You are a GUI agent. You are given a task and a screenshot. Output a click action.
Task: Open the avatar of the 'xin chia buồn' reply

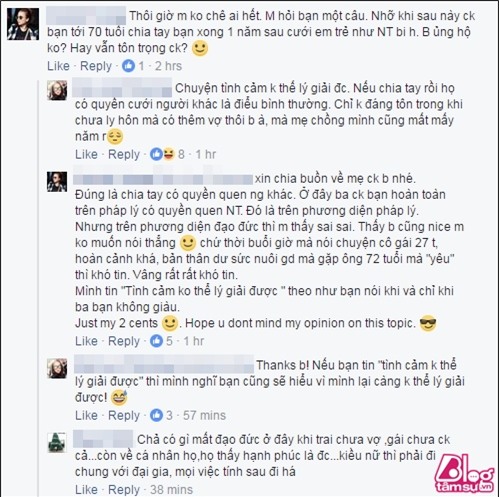pos(57,182)
